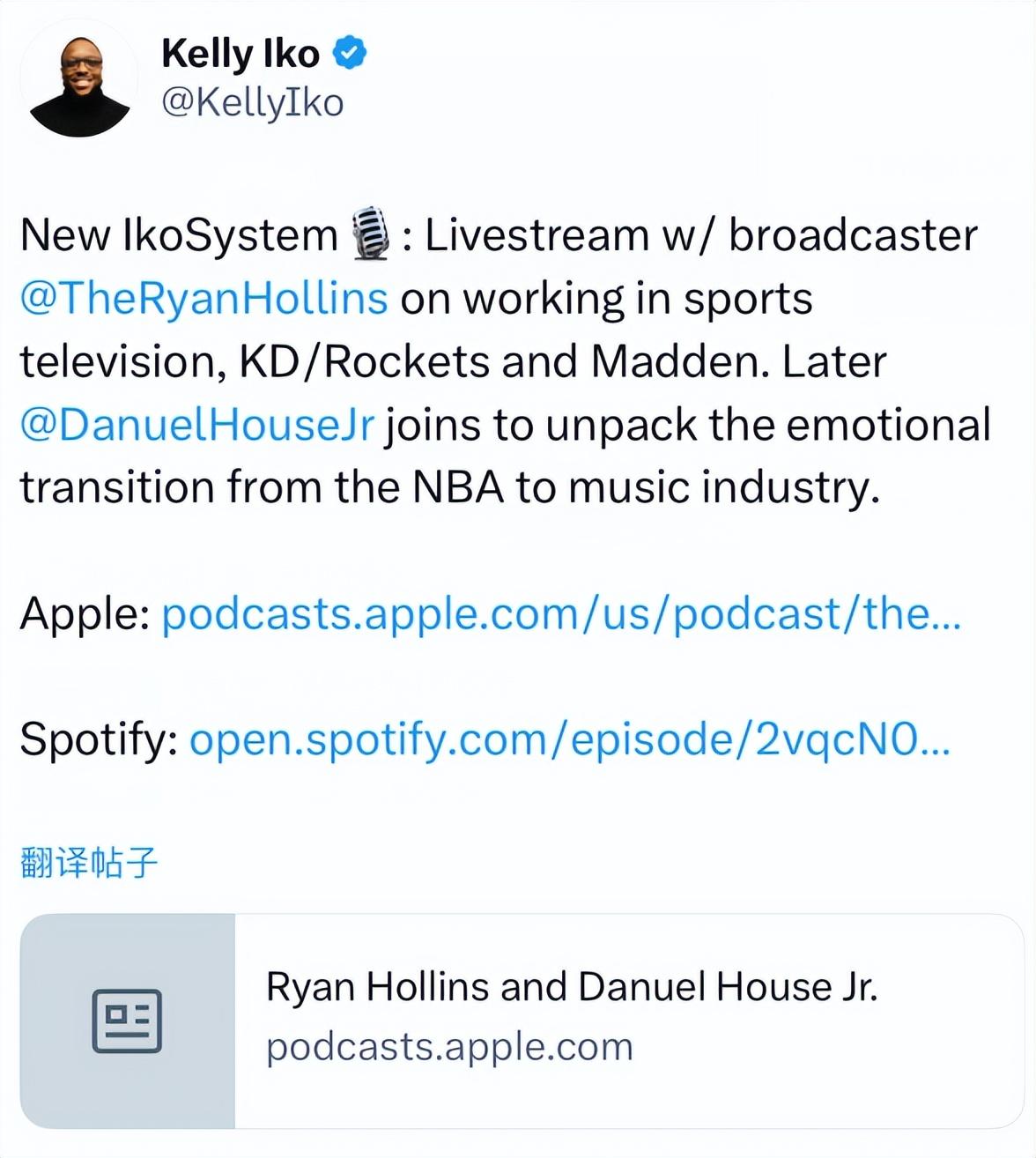Image resolution: width=1036 pixels, height=1158 pixels.
Task: Click the article icon in link card
Action: coord(127,1021)
